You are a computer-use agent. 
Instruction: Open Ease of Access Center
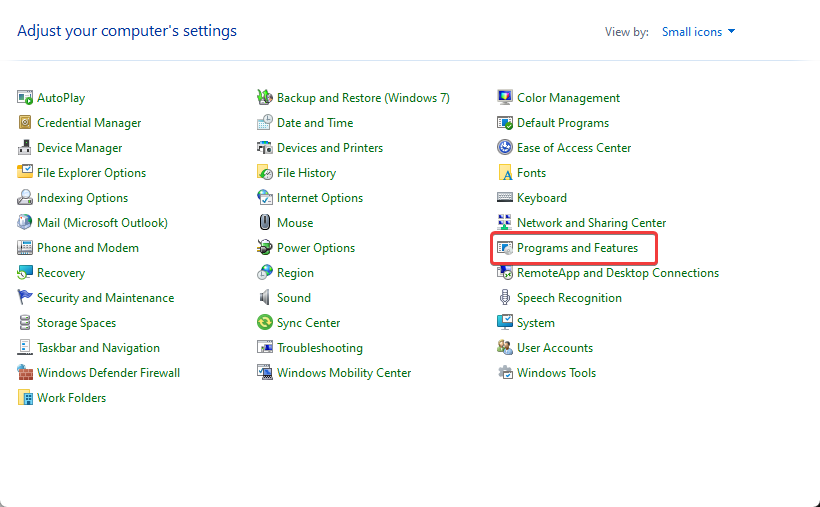coord(574,148)
